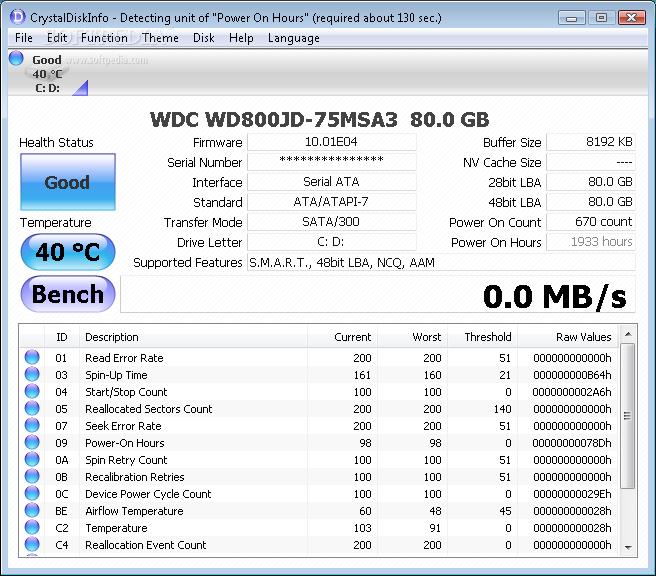Click the Raw Values column header

[x=568, y=337]
